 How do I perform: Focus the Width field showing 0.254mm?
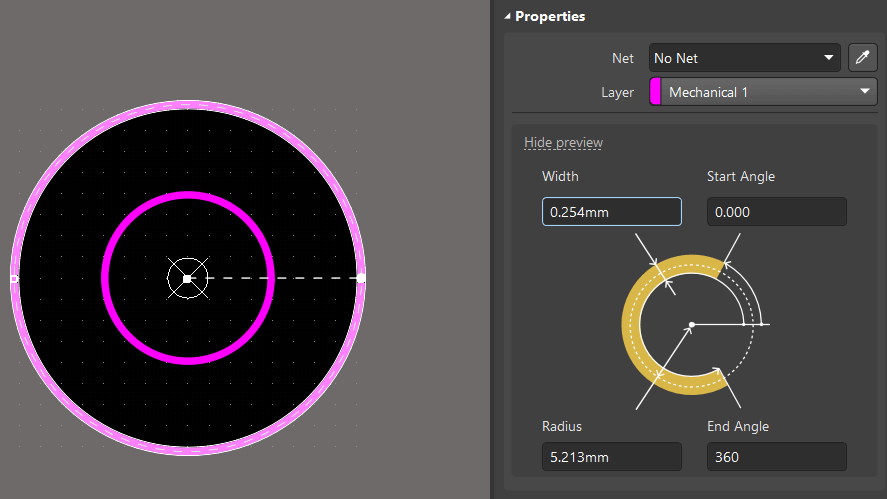[x=611, y=212]
